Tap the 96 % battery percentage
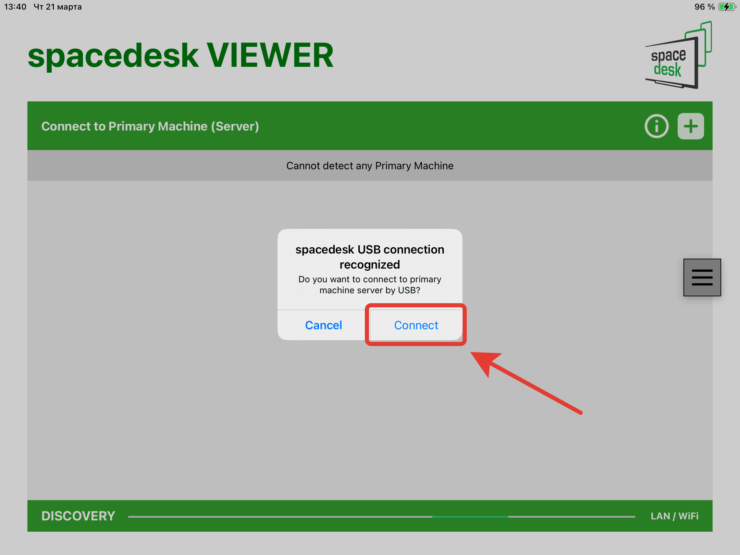740x555 pixels. tap(704, 7)
